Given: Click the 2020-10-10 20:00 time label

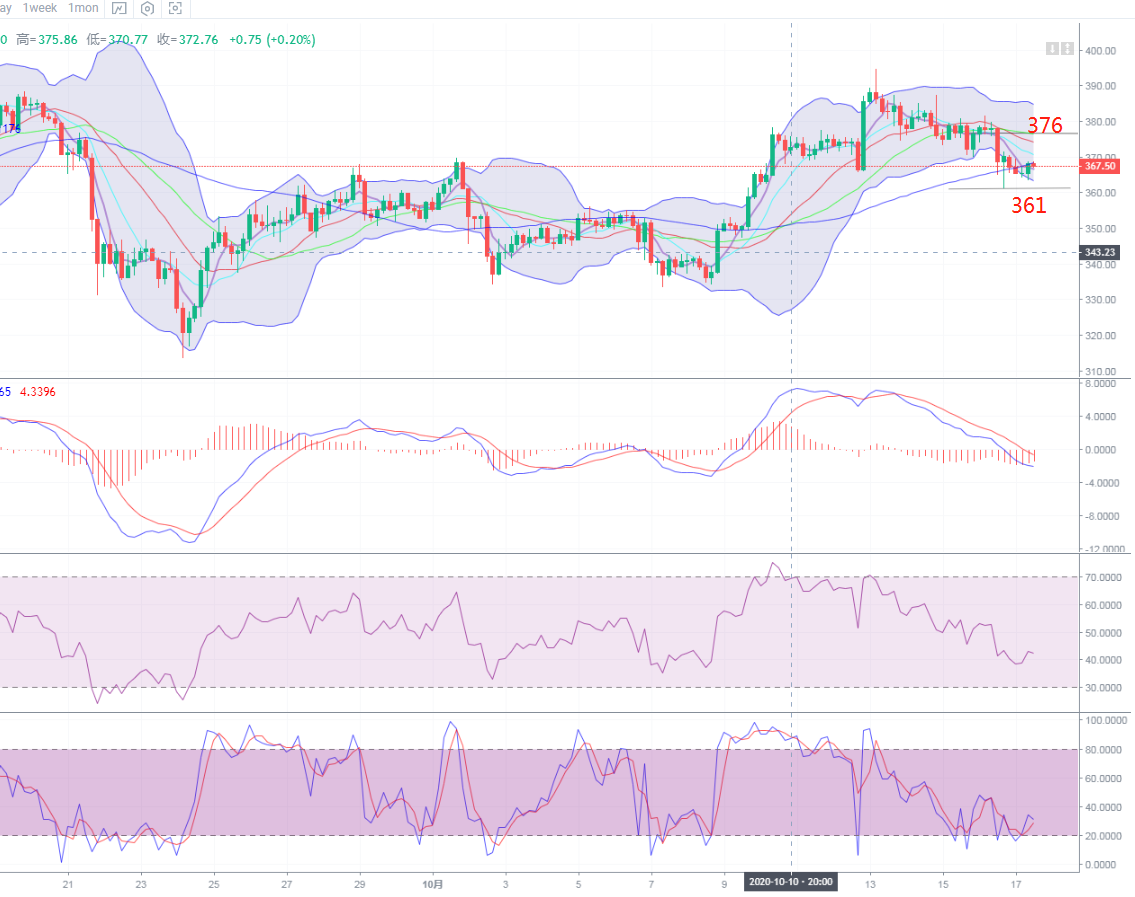Looking at the screenshot, I should tap(790, 882).
